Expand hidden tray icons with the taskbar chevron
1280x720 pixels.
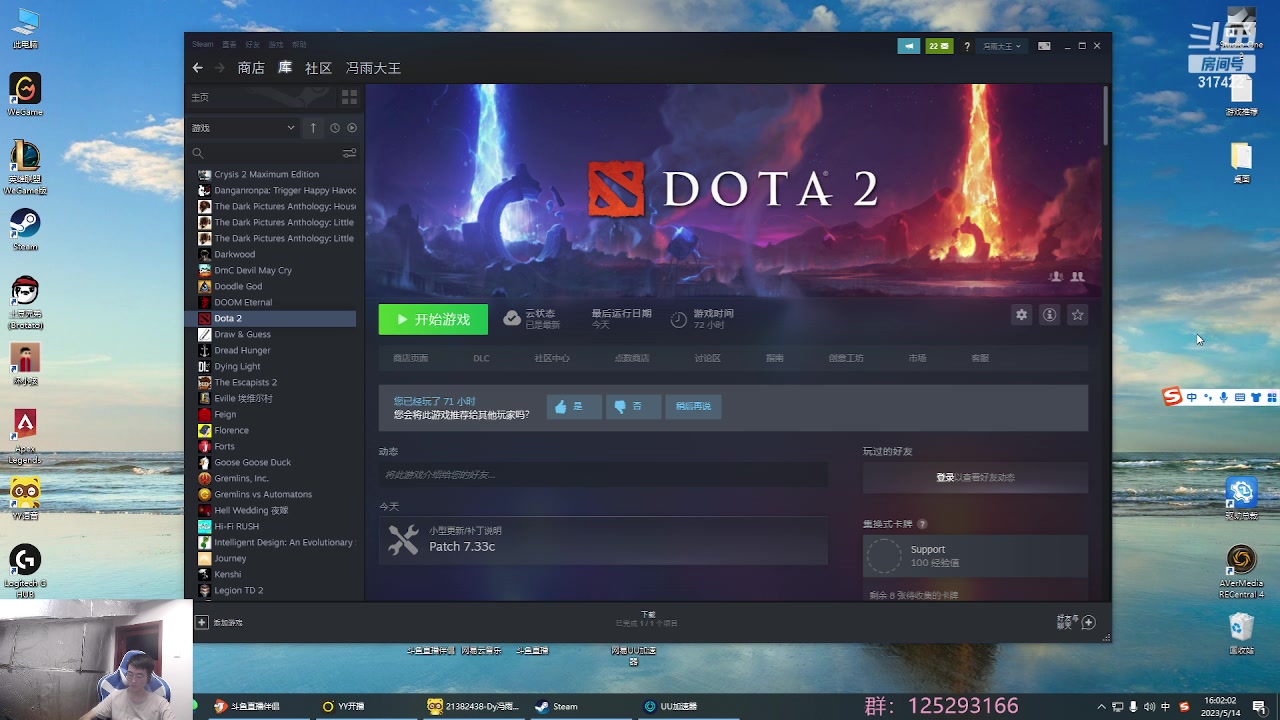1100,706
